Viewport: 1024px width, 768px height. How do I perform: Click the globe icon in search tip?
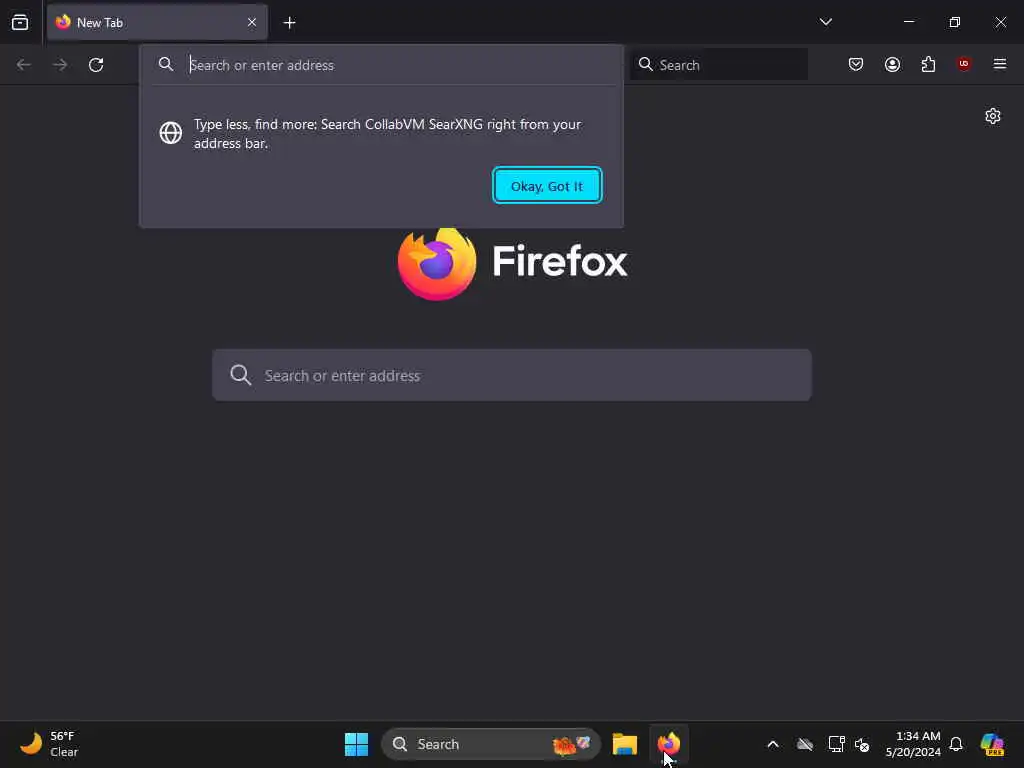(x=170, y=133)
